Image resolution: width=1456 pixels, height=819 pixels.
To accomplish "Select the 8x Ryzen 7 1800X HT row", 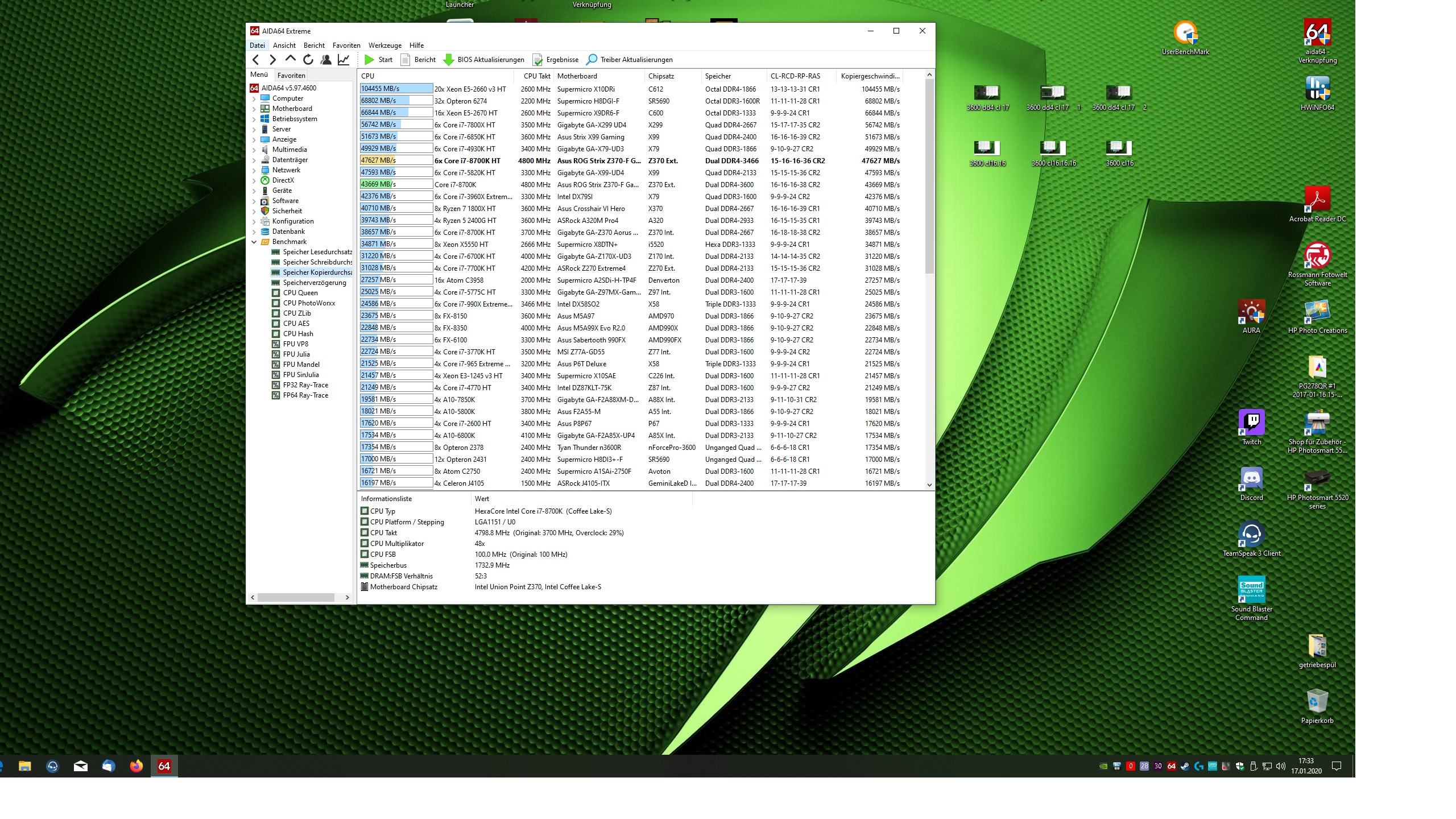I will pos(630,209).
